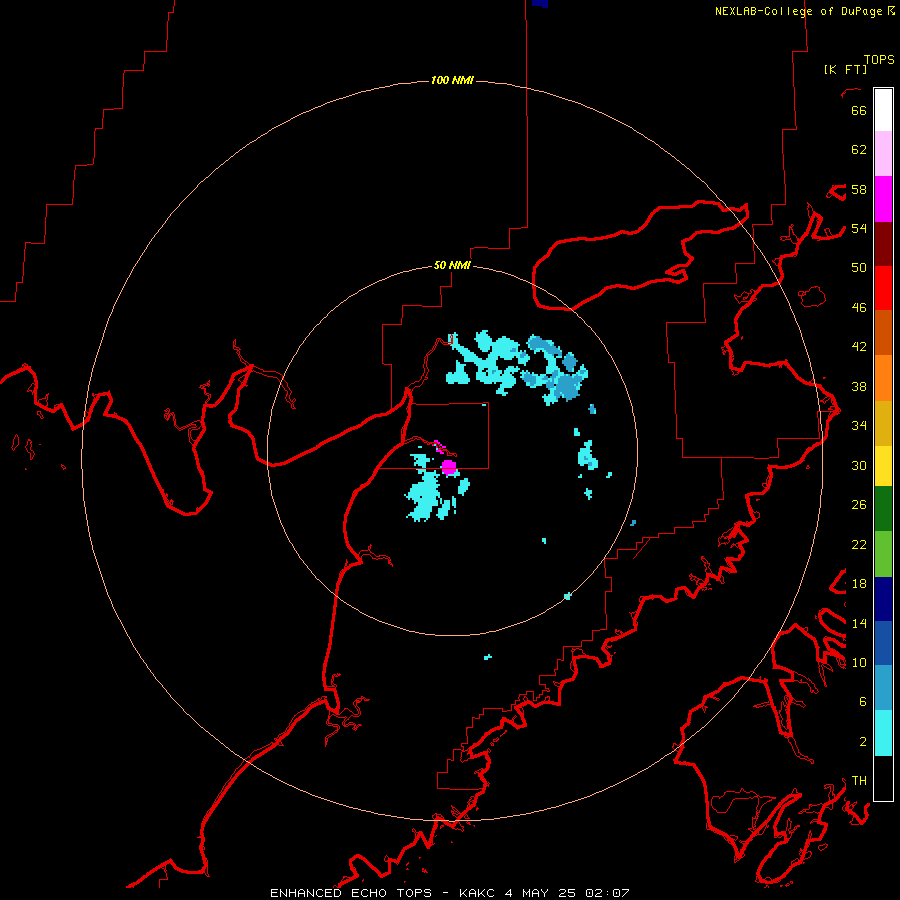Viewport: 900px width, 900px height.
Task: Click the "34" legend value
Action: coord(859,425)
